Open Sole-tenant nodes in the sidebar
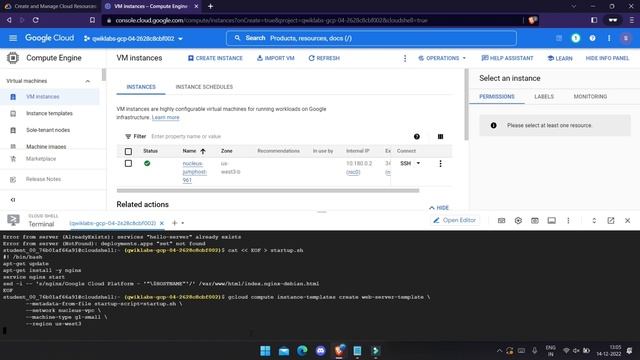This screenshot has height=360, width=640. pos(49,130)
